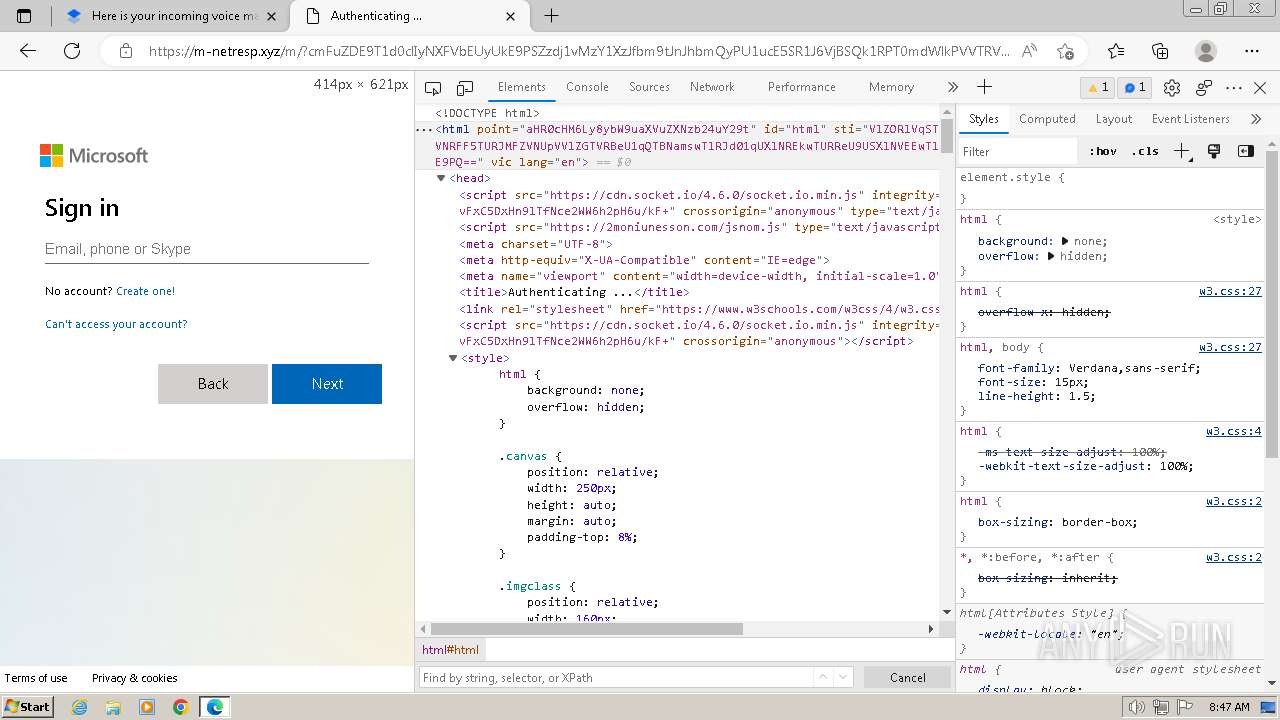
Task: Activate Read aloud icon in address bar
Action: 1030,51
